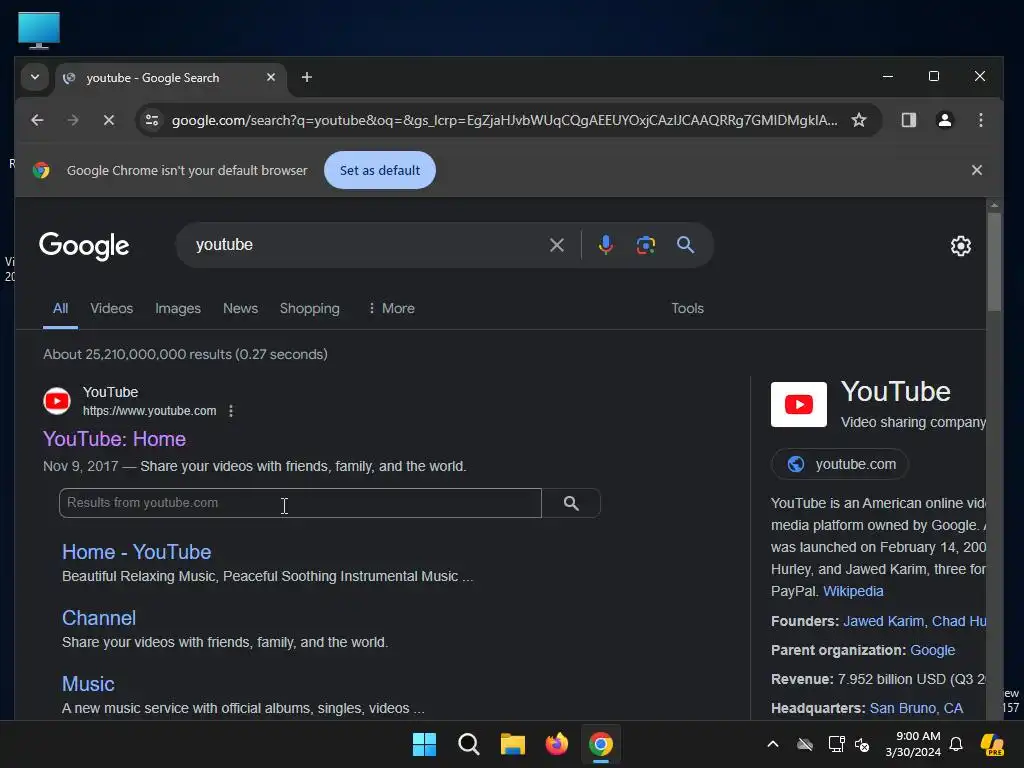Viewport: 1024px width, 768px height.
Task: Close the youtube - Google Search tab
Action: pyautogui.click(x=270, y=77)
